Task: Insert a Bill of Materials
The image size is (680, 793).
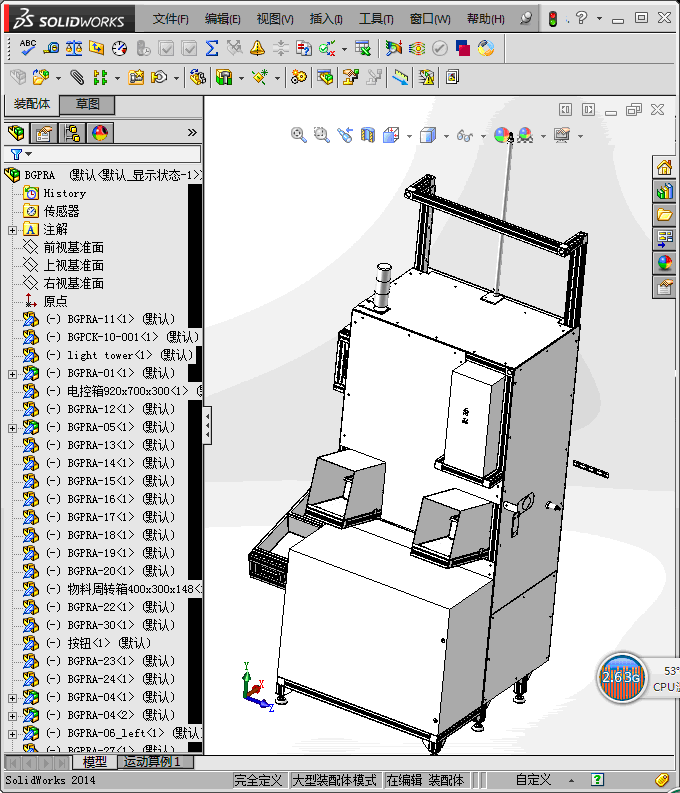Action: click(325, 77)
